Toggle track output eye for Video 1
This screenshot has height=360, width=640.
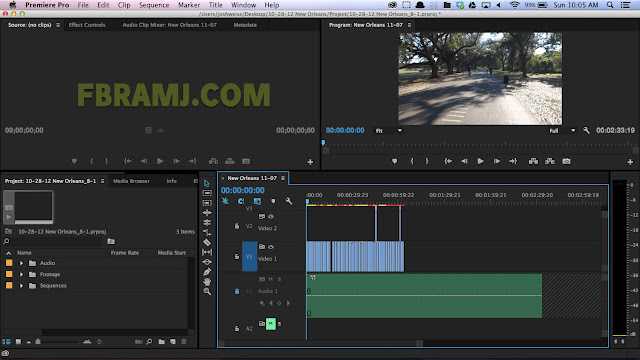pos(271,247)
